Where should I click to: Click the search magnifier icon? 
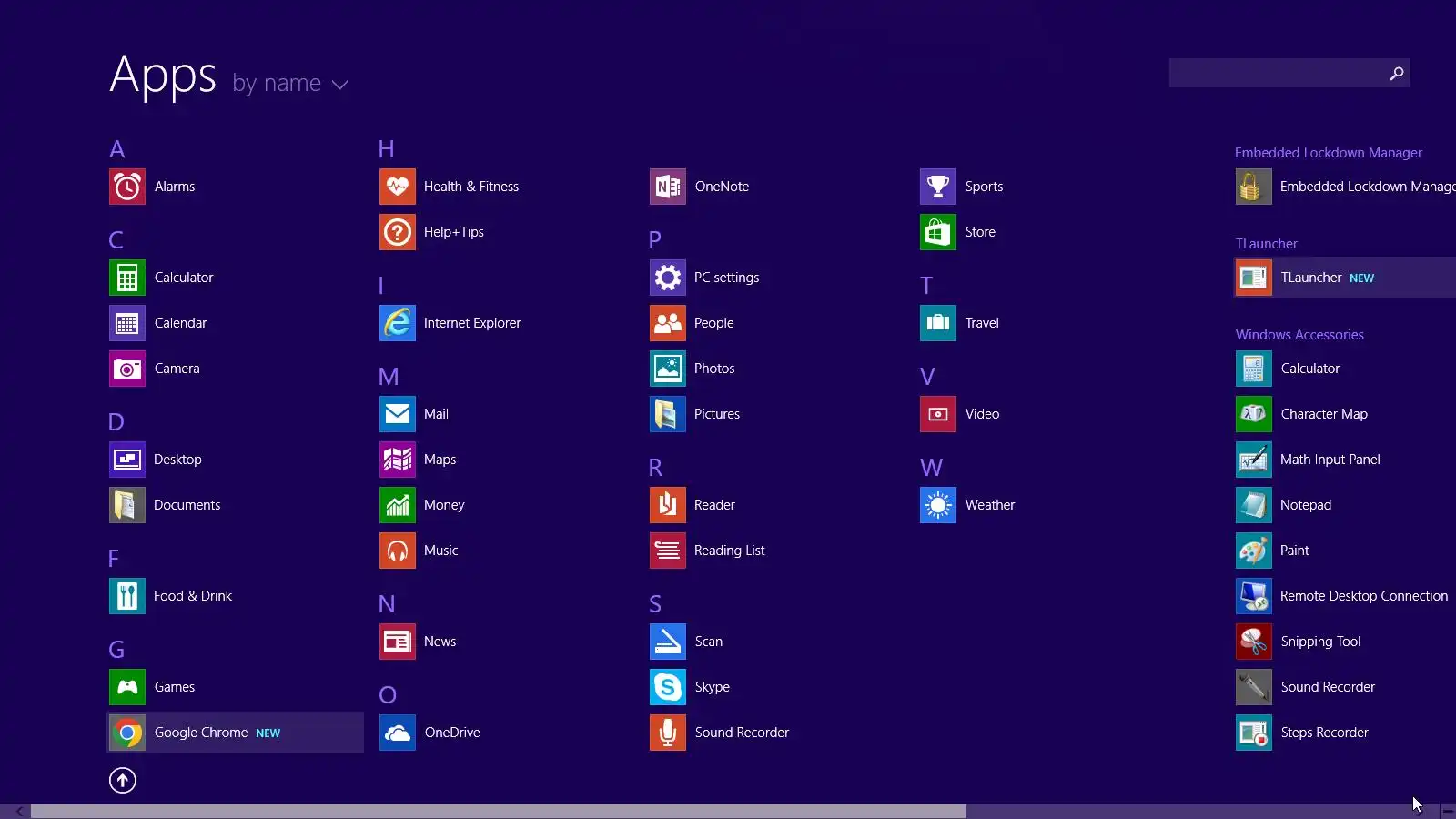1397,73
